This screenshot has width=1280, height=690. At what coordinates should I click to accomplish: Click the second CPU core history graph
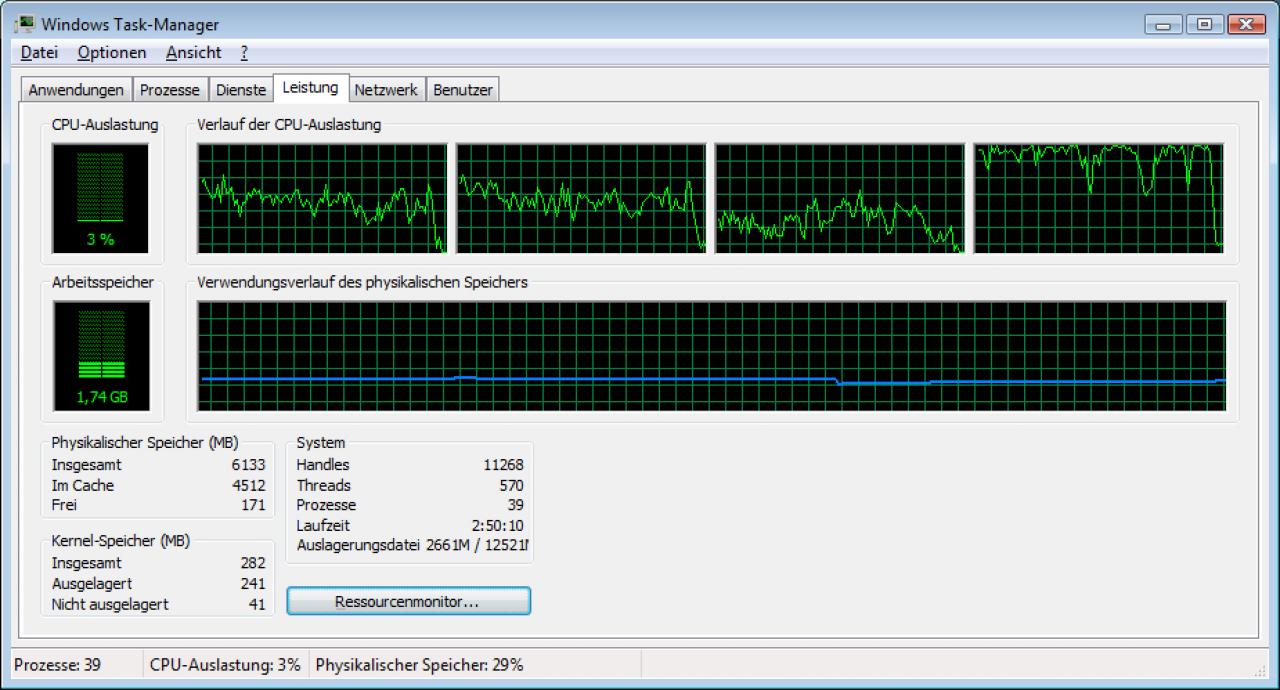(x=581, y=198)
